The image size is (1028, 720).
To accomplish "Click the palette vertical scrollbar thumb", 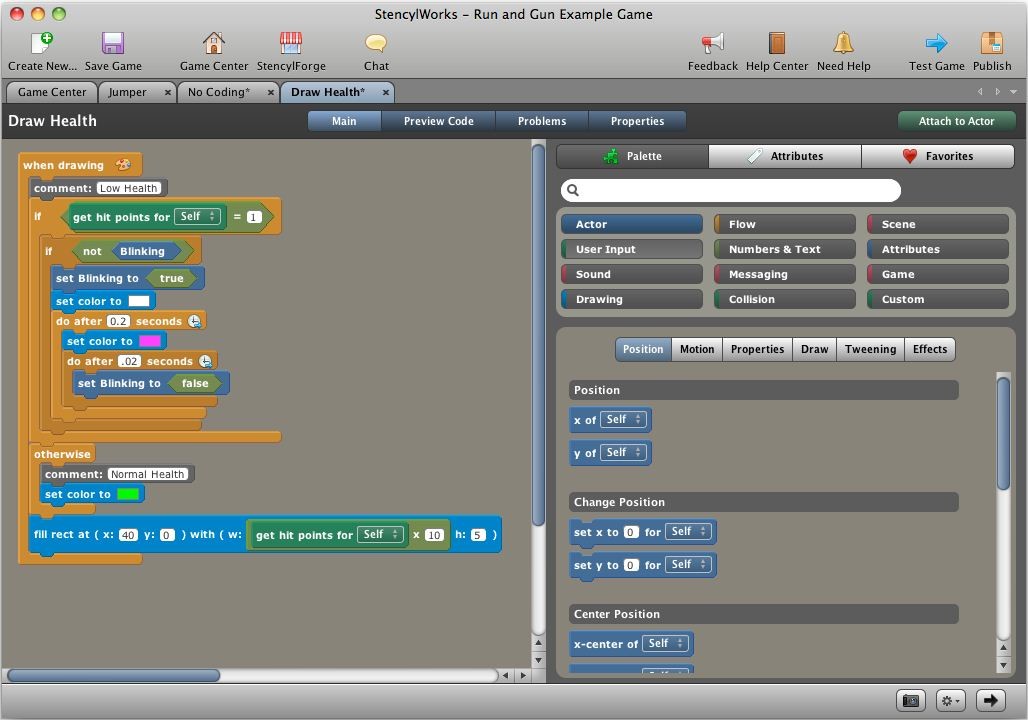I will click(x=1002, y=433).
